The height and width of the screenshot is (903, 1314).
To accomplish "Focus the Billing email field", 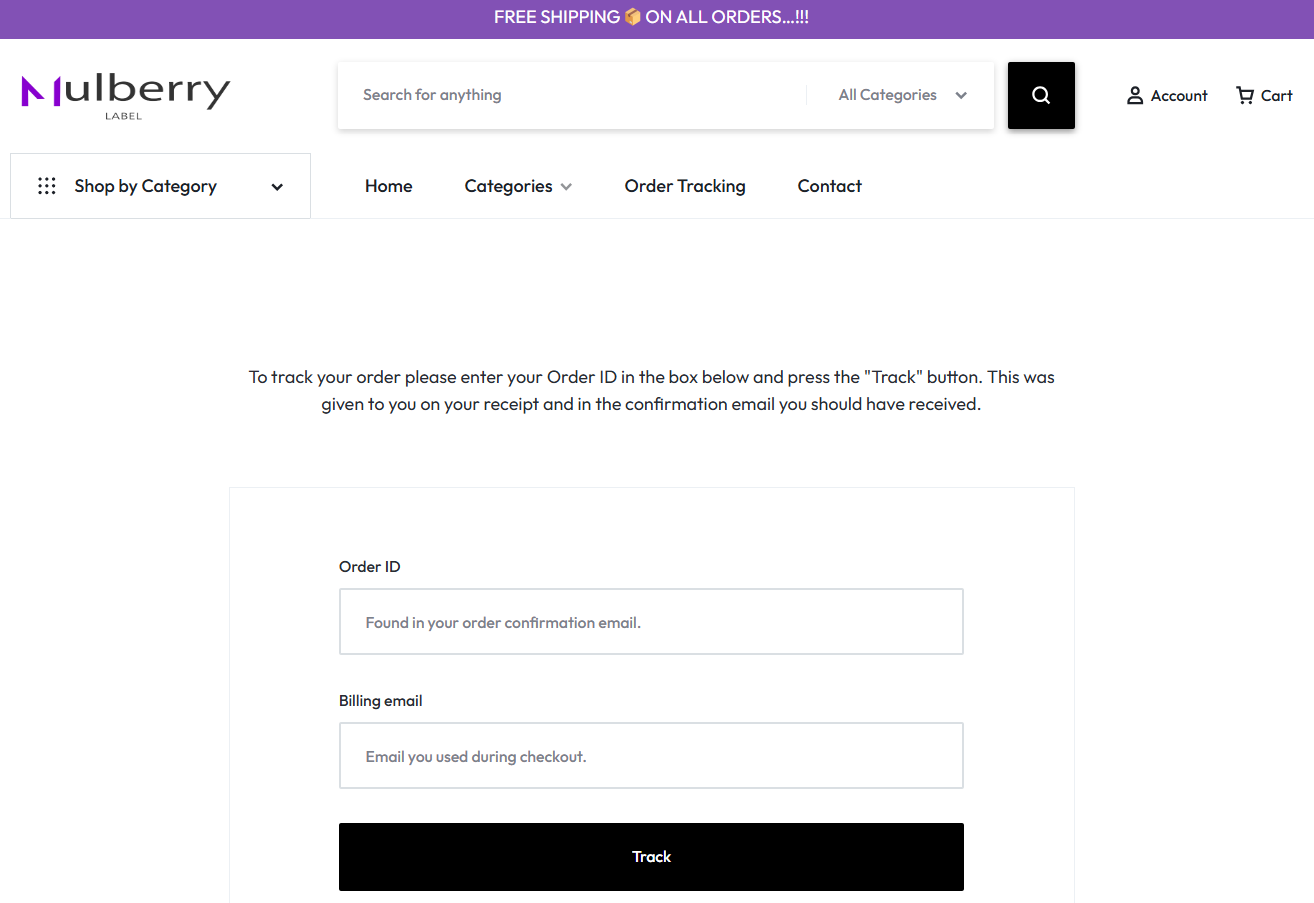I will tap(651, 756).
